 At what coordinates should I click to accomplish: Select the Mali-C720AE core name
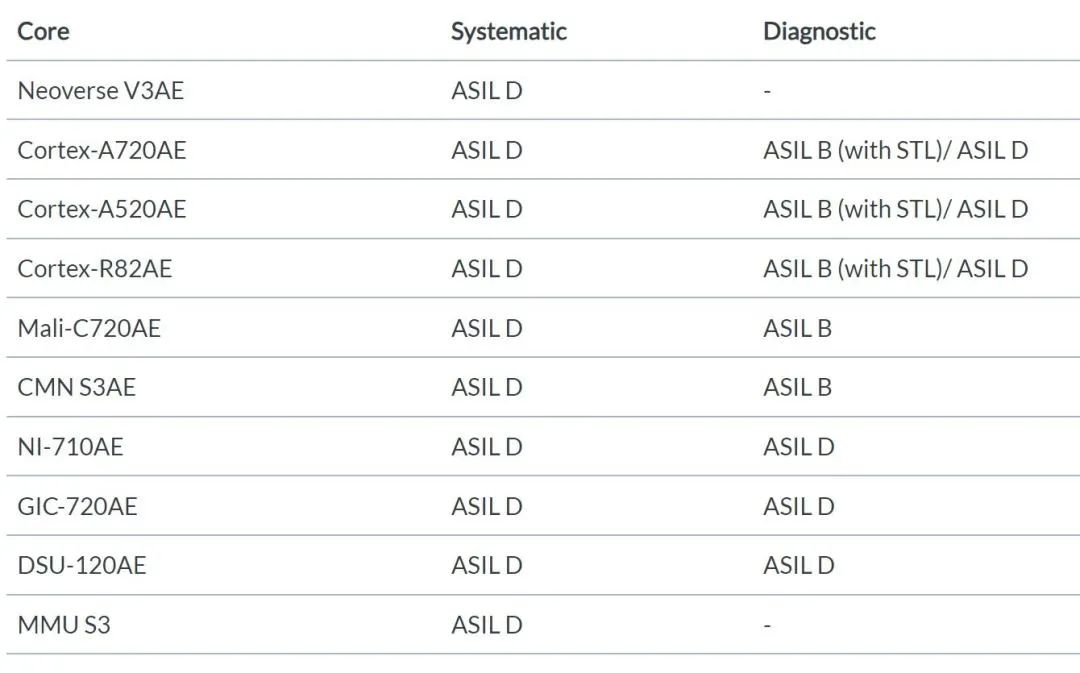[x=89, y=328]
